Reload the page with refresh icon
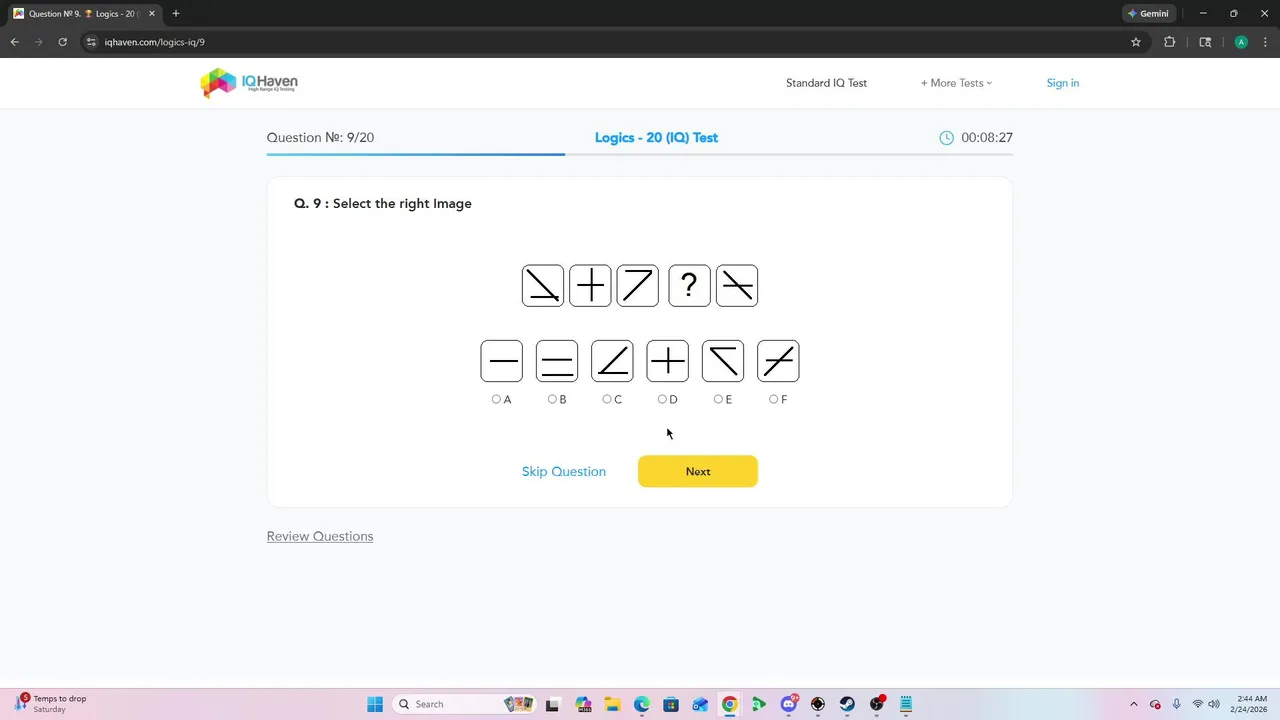 [x=62, y=42]
